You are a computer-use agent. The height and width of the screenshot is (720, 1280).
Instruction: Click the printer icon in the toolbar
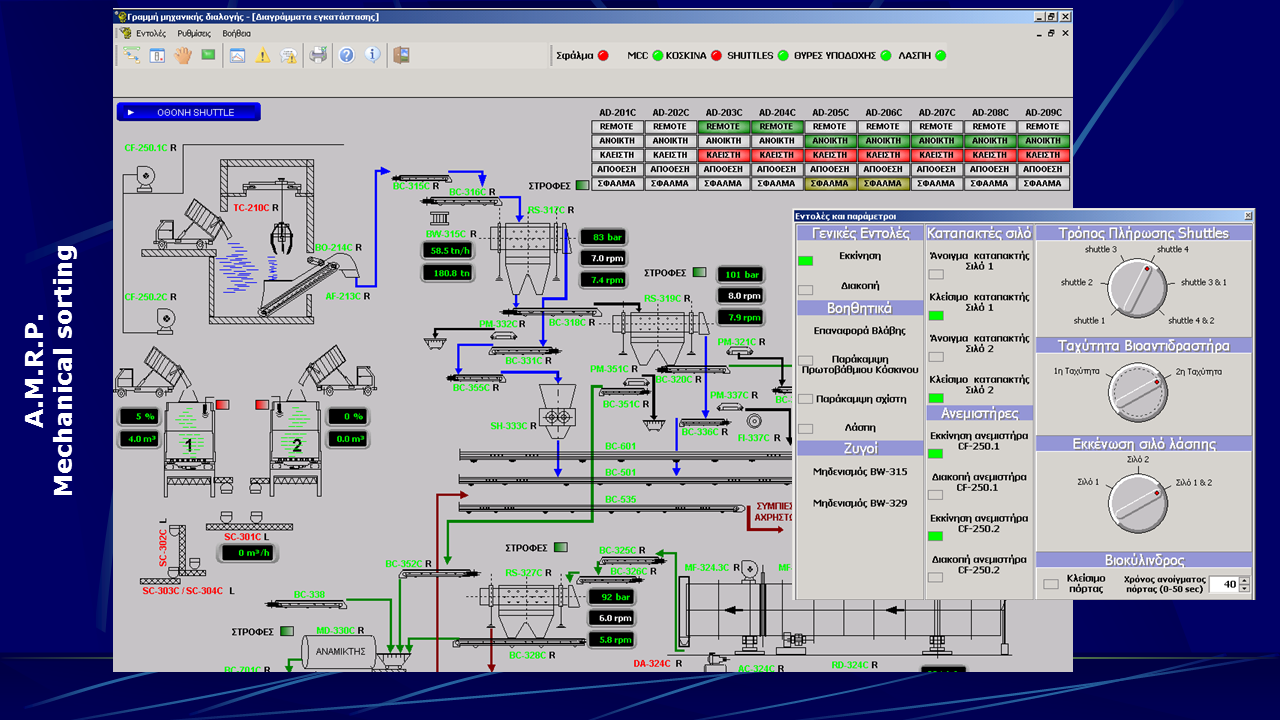point(318,55)
